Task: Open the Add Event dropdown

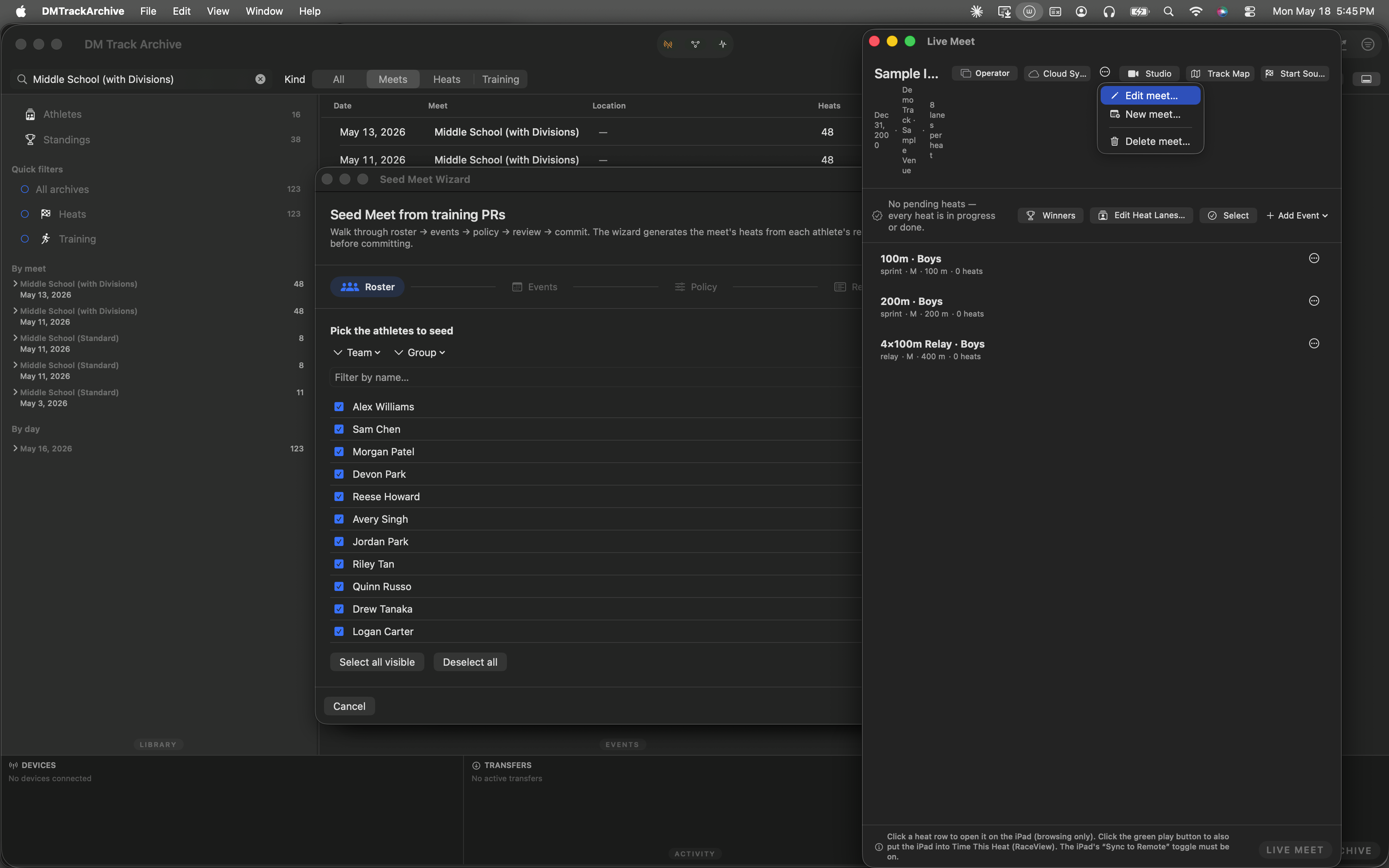Action: pyautogui.click(x=1297, y=215)
